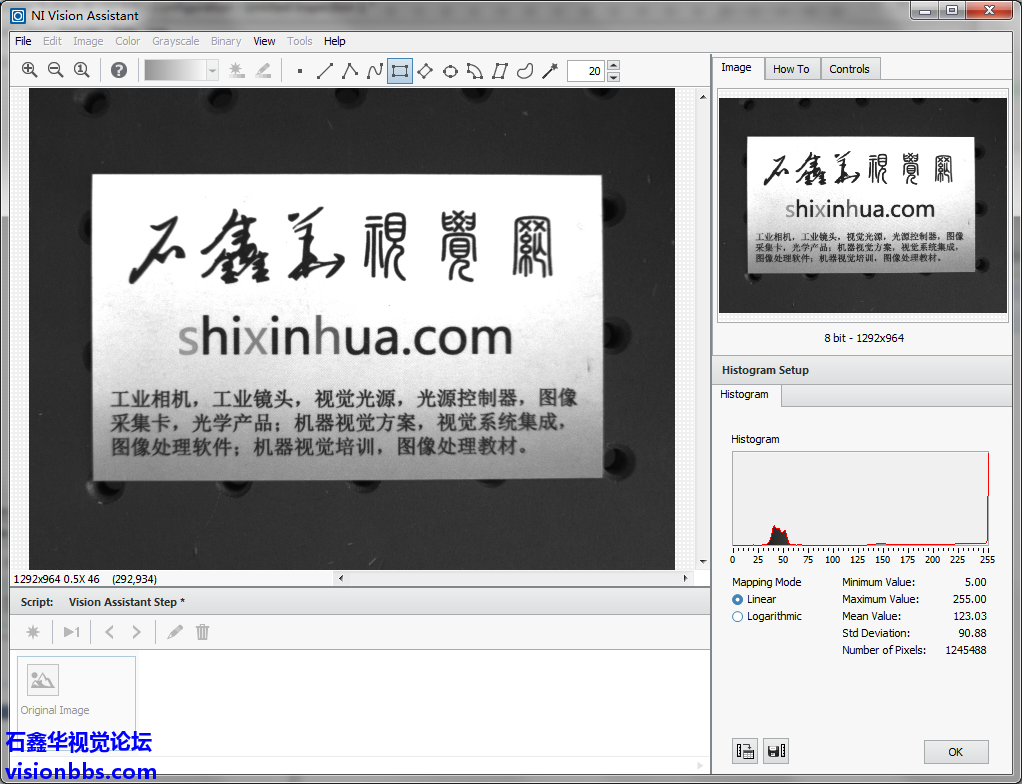Select the Line ROI tool
This screenshot has width=1022, height=784.
(x=325, y=71)
